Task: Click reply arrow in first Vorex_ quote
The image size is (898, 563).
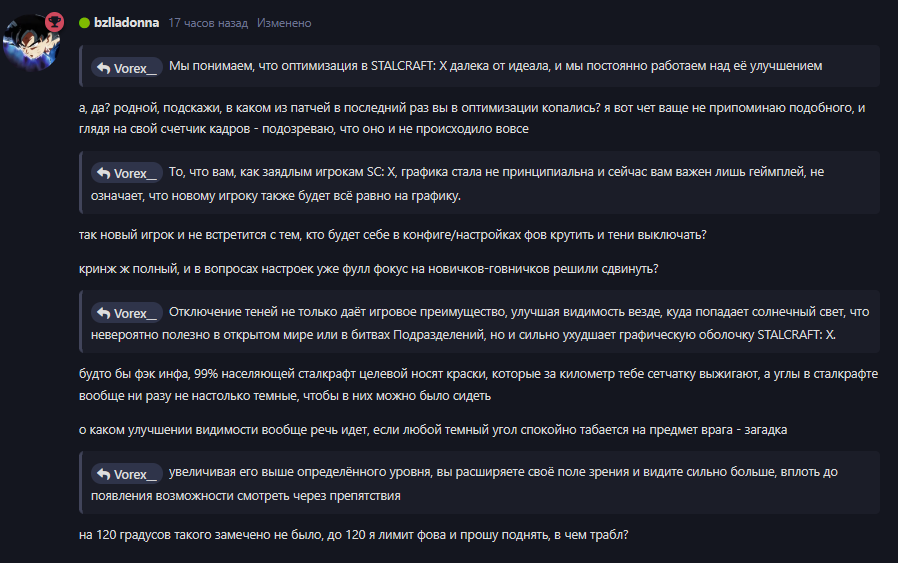Action: pos(104,68)
